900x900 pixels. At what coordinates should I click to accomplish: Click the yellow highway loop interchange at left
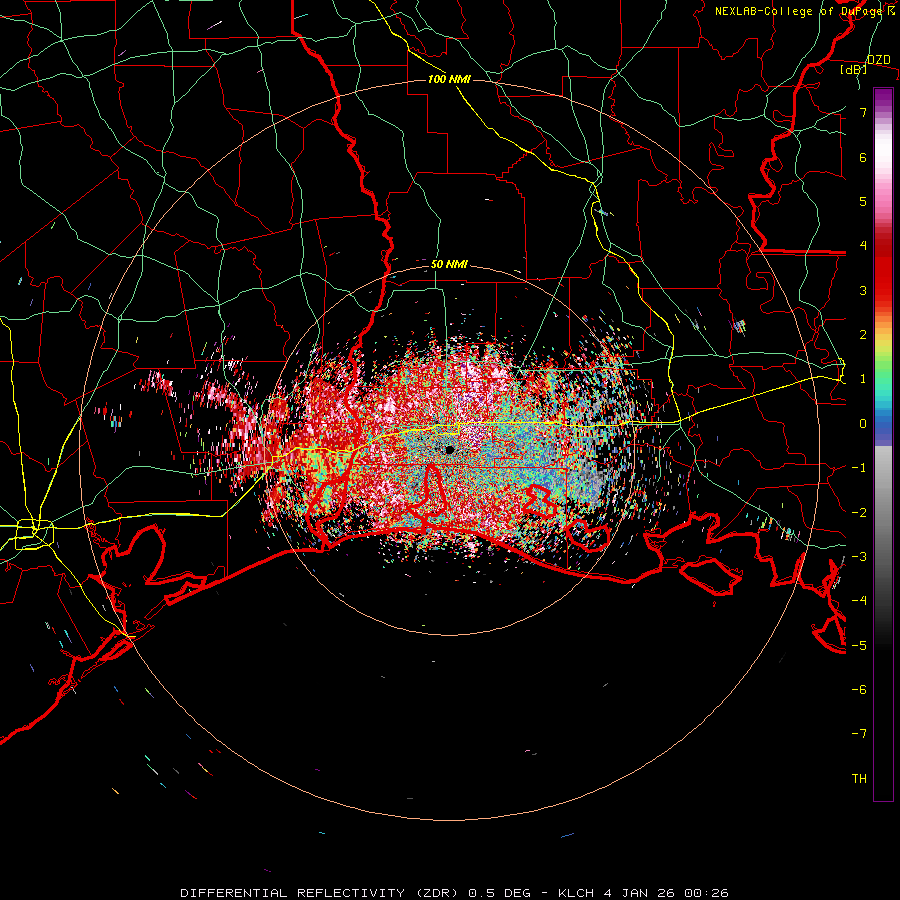[x=34, y=534]
